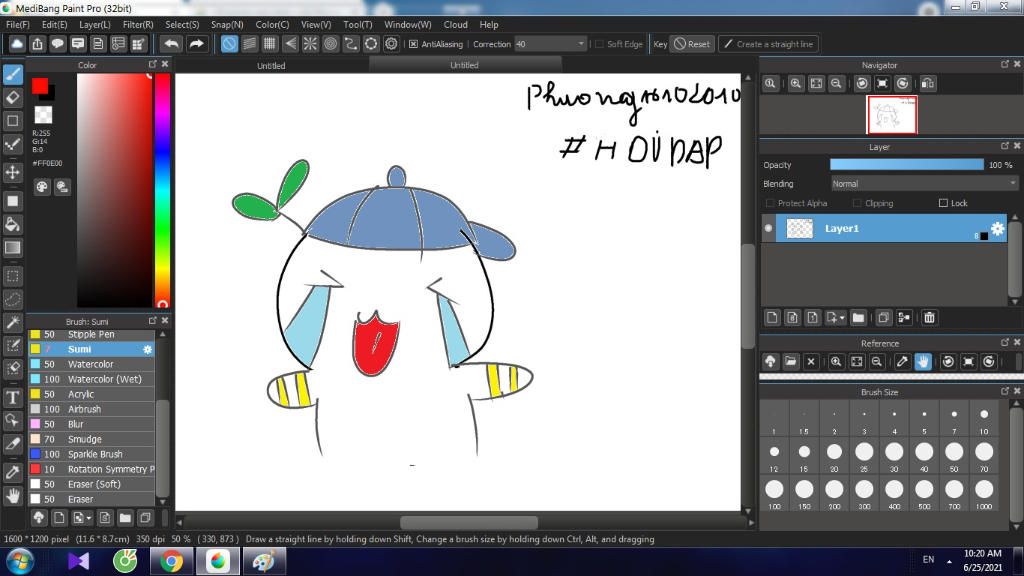Open Visual Studio from the taskbar
The height and width of the screenshot is (576, 1024).
pyautogui.click(x=78, y=561)
